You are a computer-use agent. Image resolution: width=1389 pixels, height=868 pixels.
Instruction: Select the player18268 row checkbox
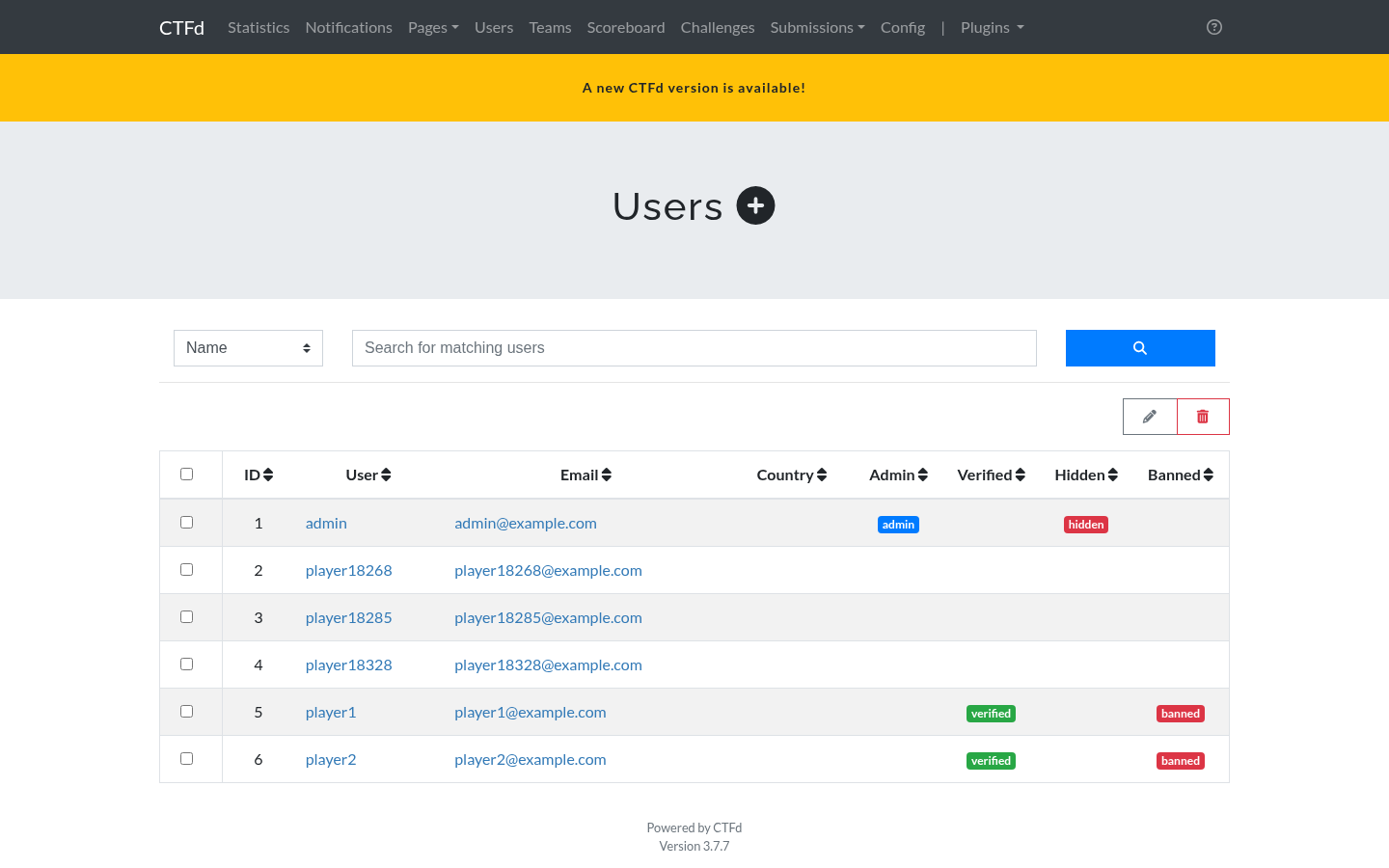[x=187, y=569]
